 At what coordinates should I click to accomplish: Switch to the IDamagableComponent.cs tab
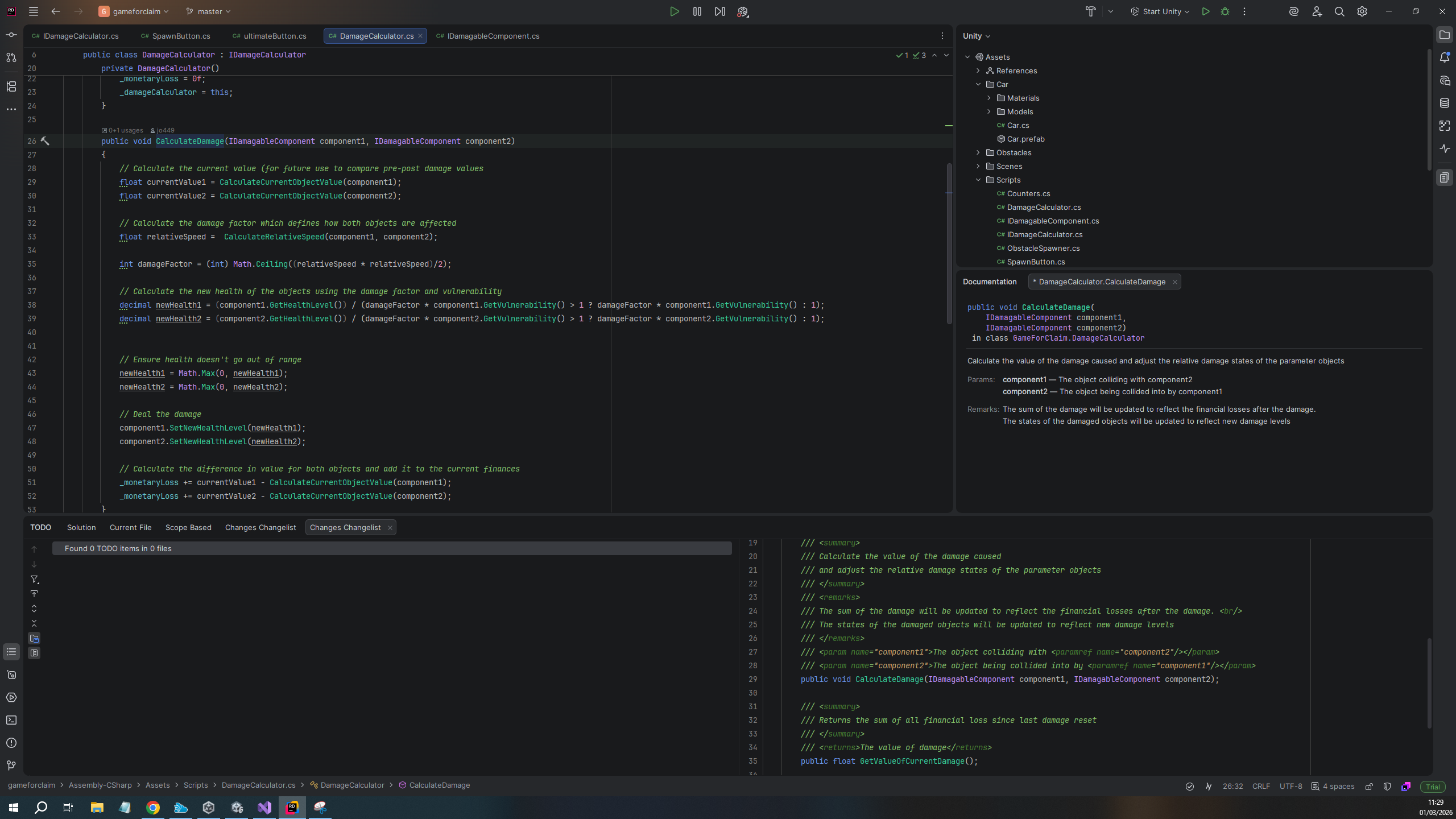[x=493, y=36]
